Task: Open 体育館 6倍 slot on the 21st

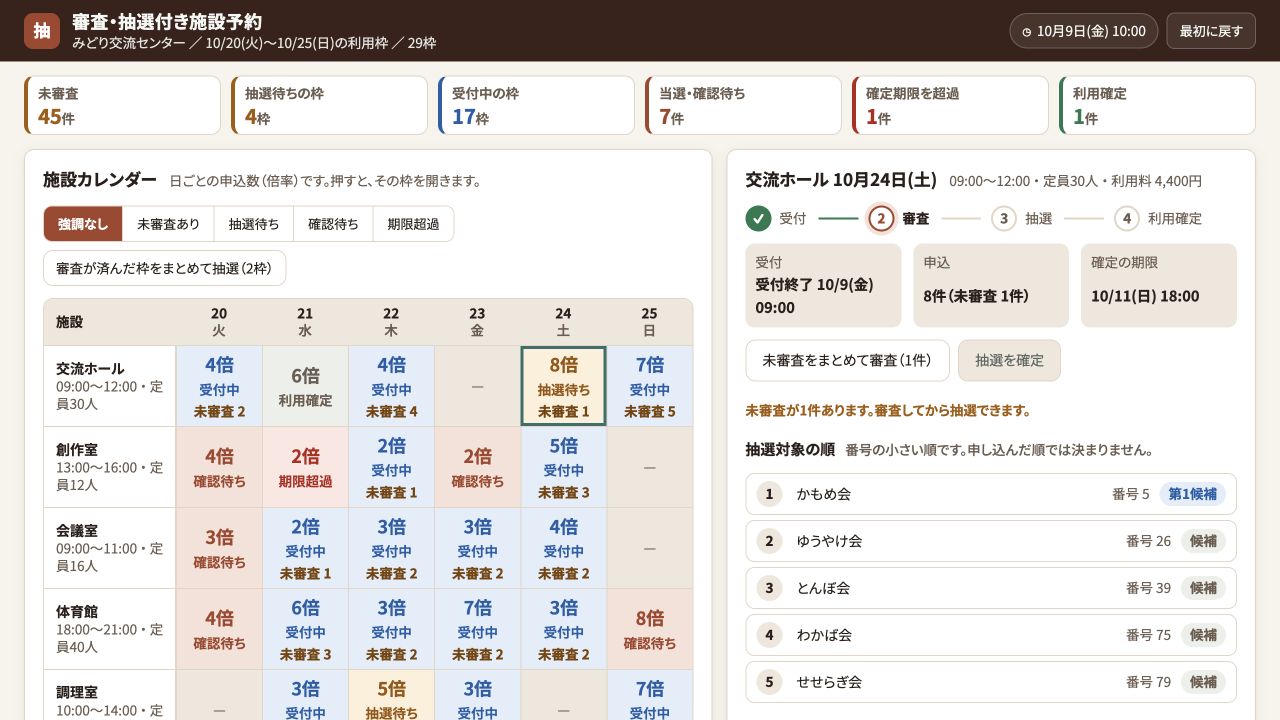Action: click(305, 629)
